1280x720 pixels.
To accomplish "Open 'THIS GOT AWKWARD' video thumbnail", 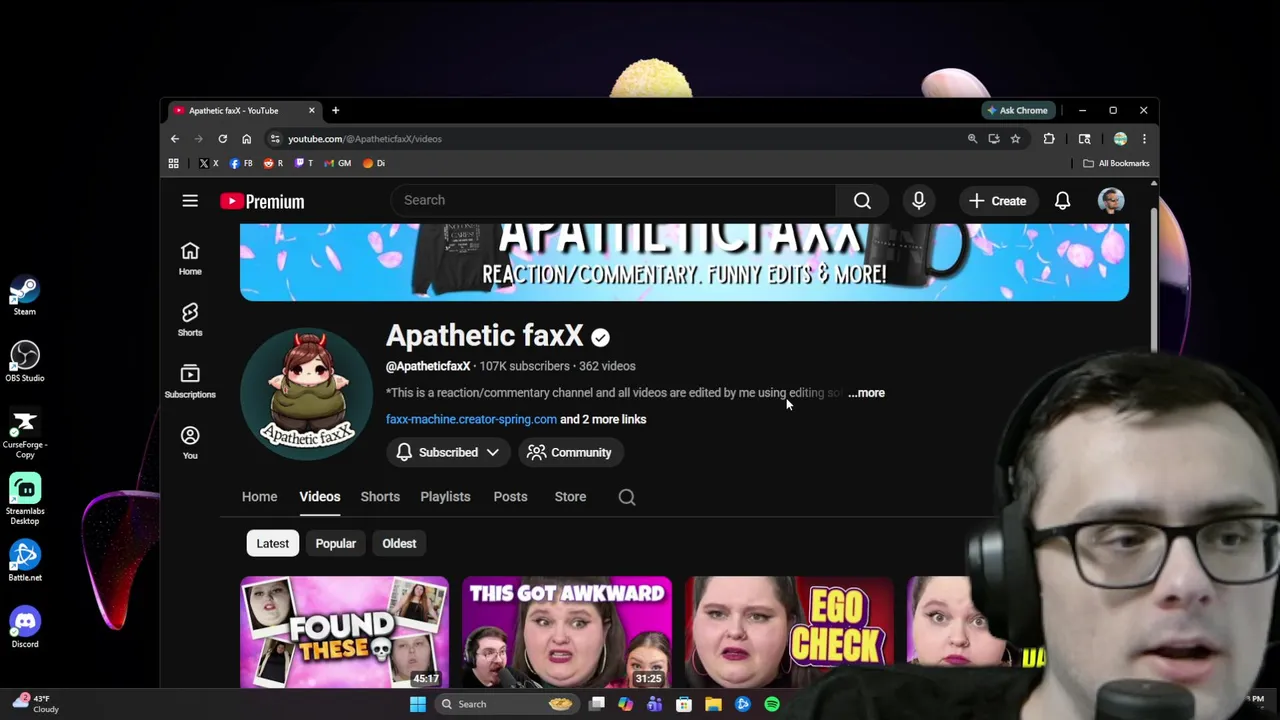I will tap(567, 633).
